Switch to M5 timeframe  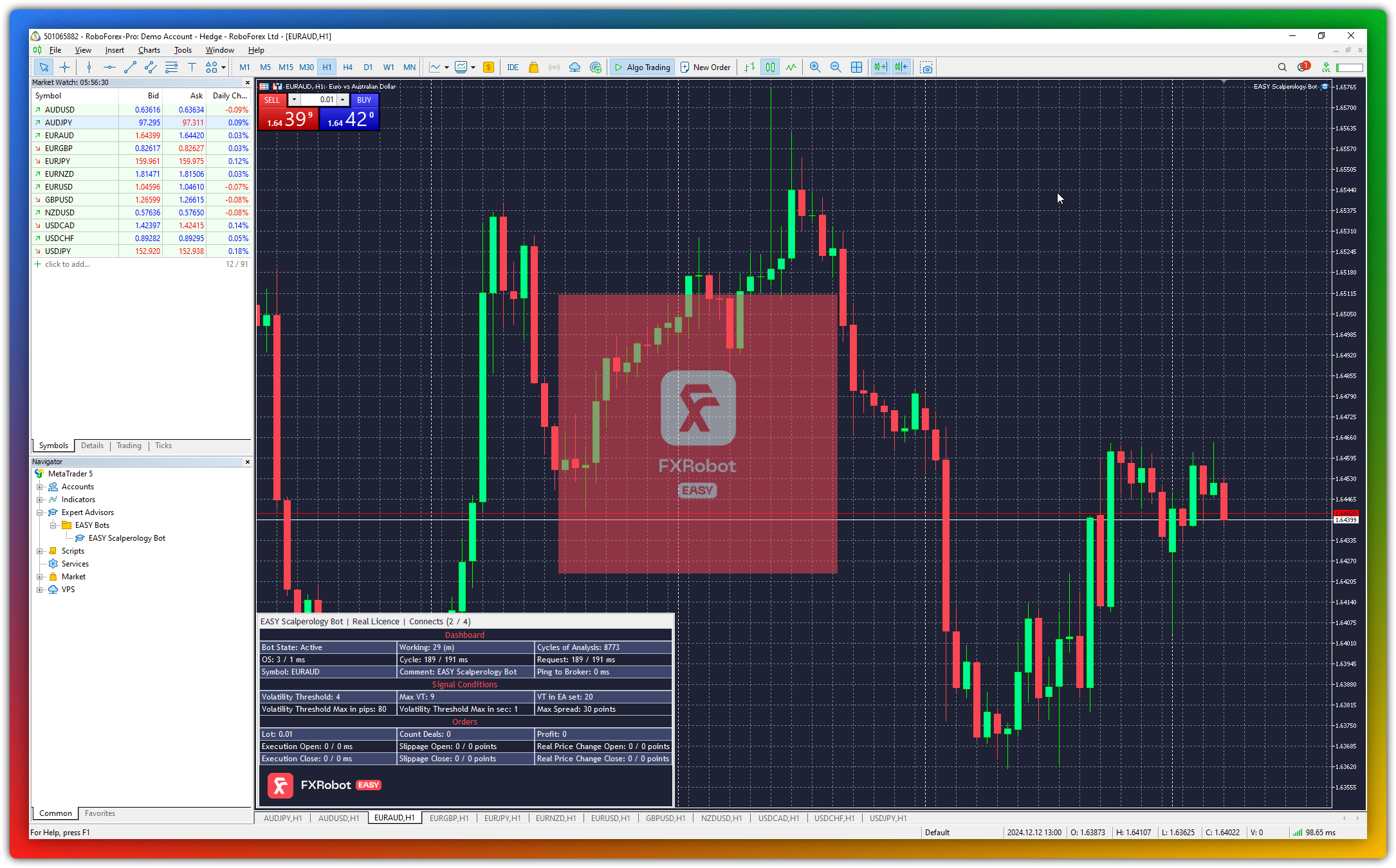[x=265, y=67]
